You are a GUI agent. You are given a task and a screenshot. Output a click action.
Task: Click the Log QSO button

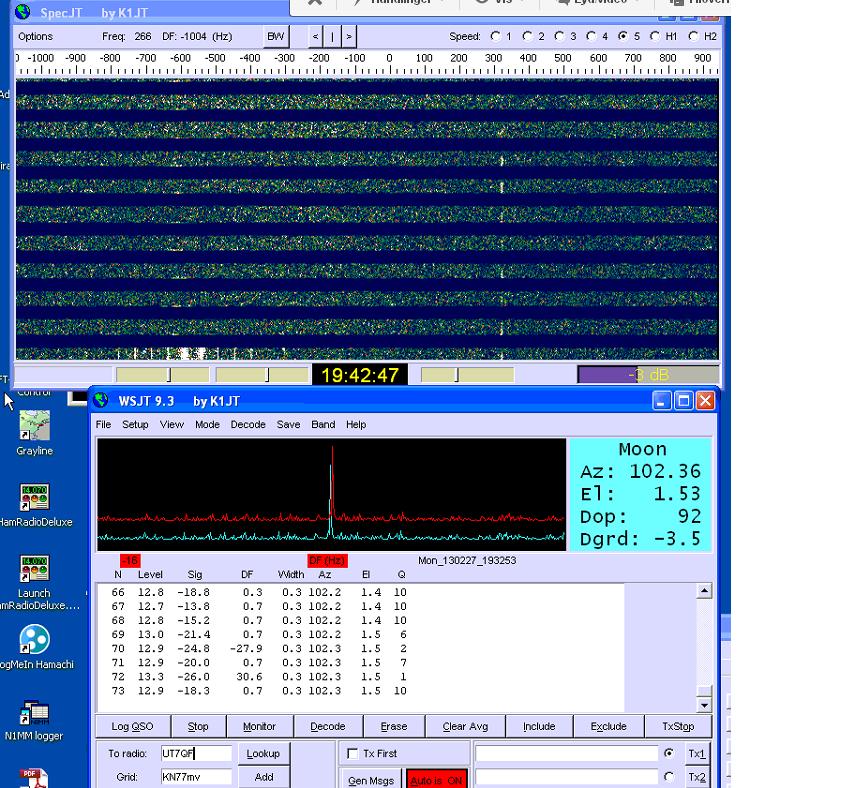coord(132,726)
